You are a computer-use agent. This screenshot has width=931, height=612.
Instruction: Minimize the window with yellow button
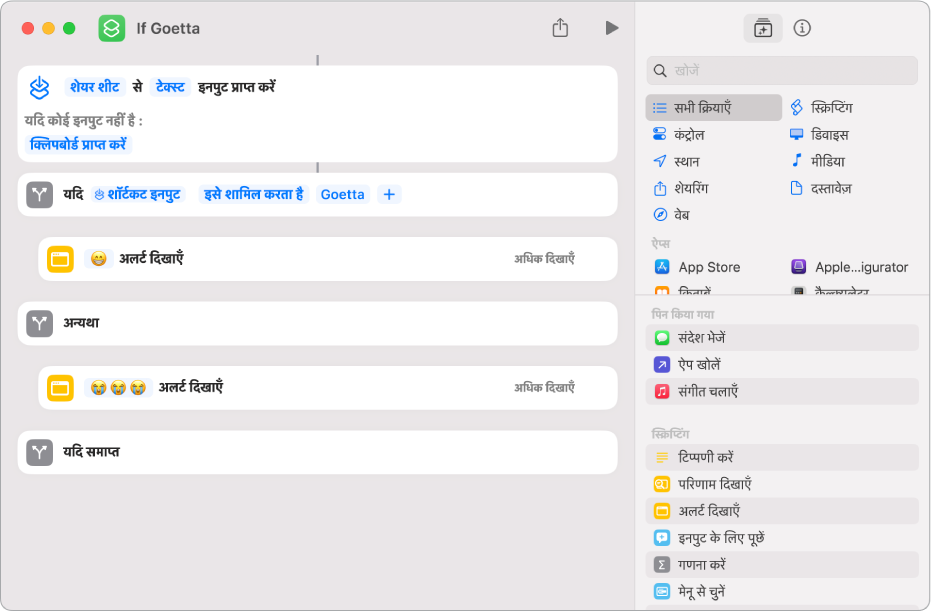[48, 28]
